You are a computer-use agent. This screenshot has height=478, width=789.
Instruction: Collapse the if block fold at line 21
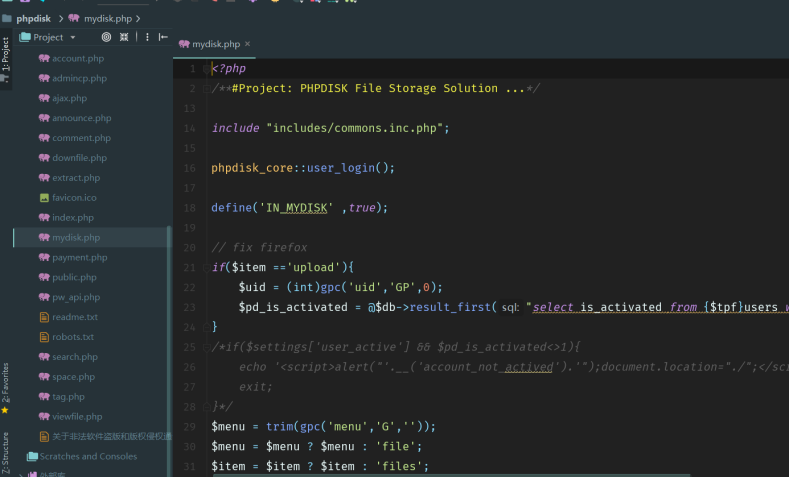pyautogui.click(x=206, y=268)
